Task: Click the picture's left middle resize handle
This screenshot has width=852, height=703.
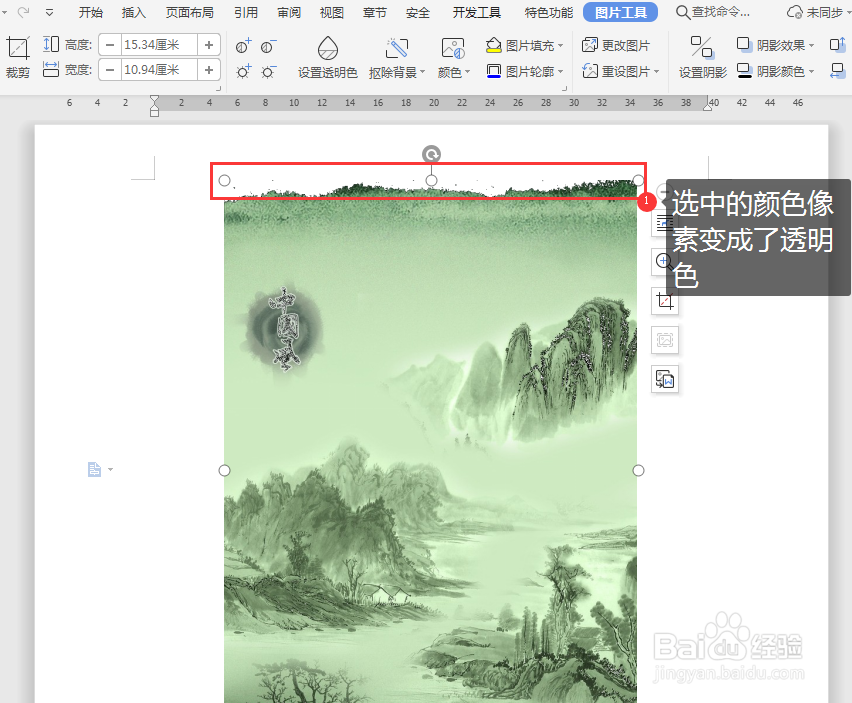Action: 224,470
